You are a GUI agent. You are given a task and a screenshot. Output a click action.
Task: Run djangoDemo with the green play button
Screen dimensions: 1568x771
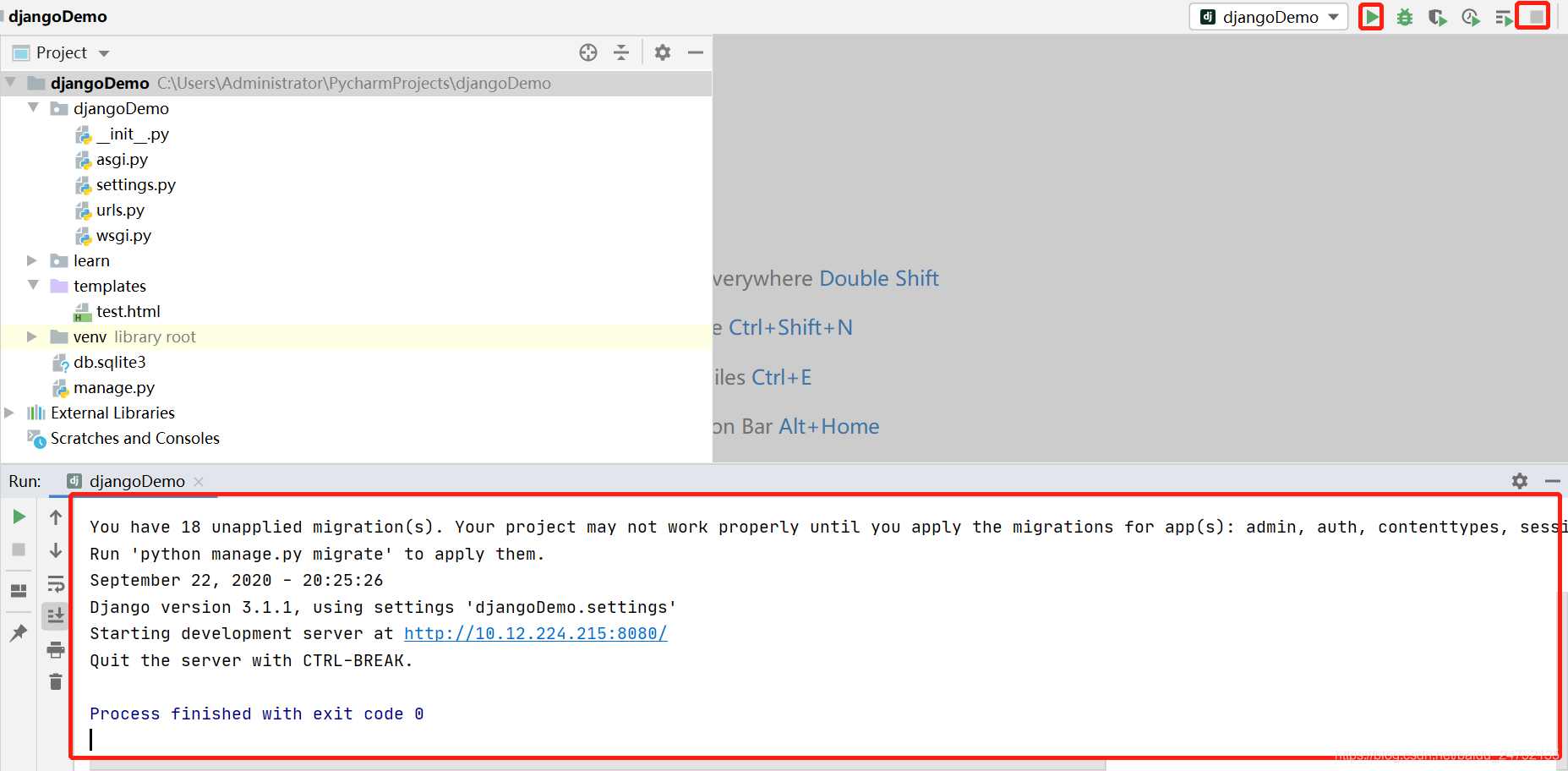coord(1371,17)
